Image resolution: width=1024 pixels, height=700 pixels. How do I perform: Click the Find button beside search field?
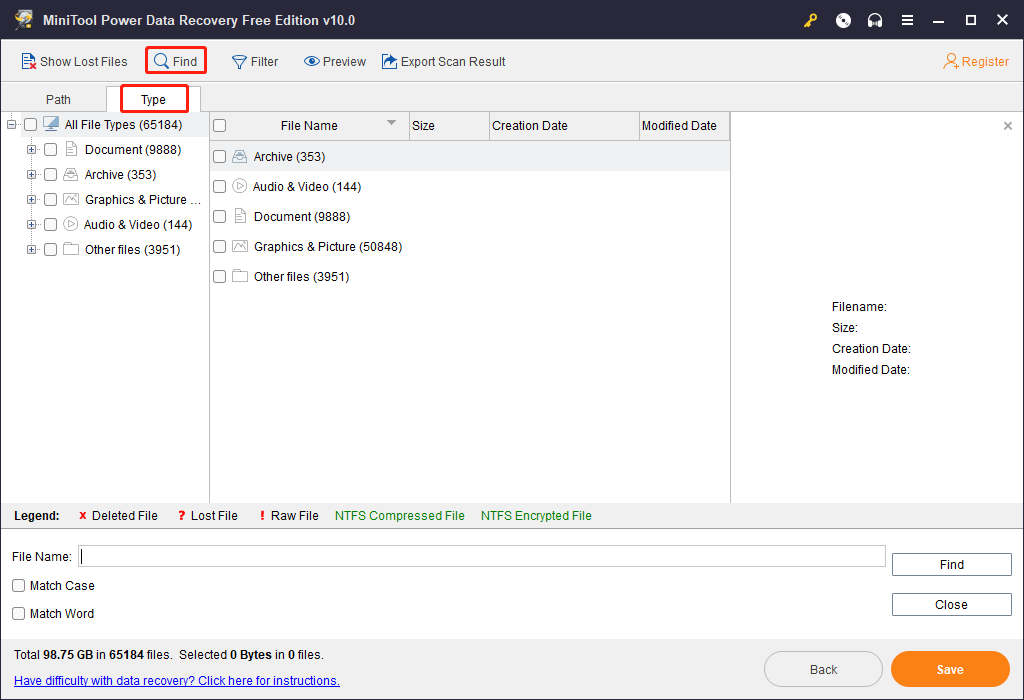point(952,565)
